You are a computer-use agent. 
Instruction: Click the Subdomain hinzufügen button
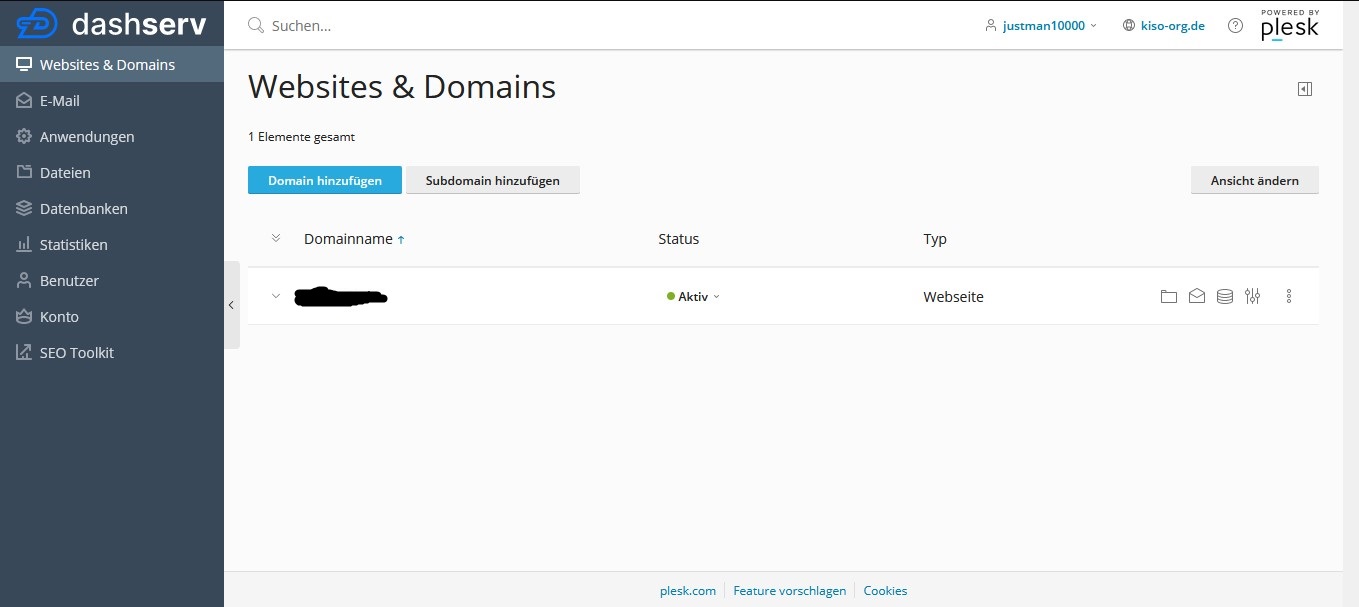point(492,181)
